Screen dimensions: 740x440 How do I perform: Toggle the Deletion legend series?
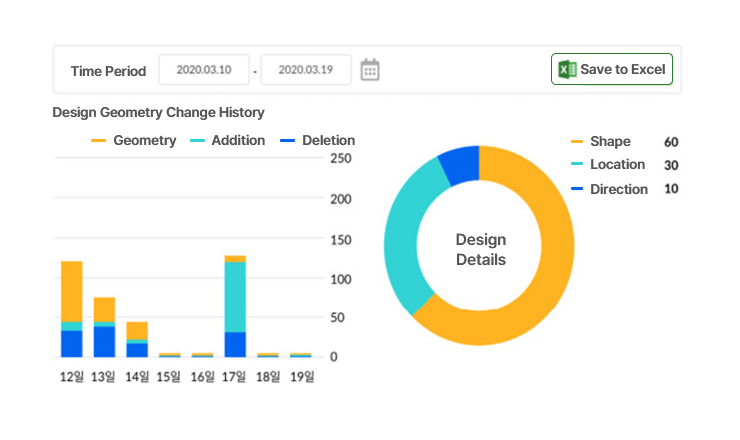coord(318,141)
